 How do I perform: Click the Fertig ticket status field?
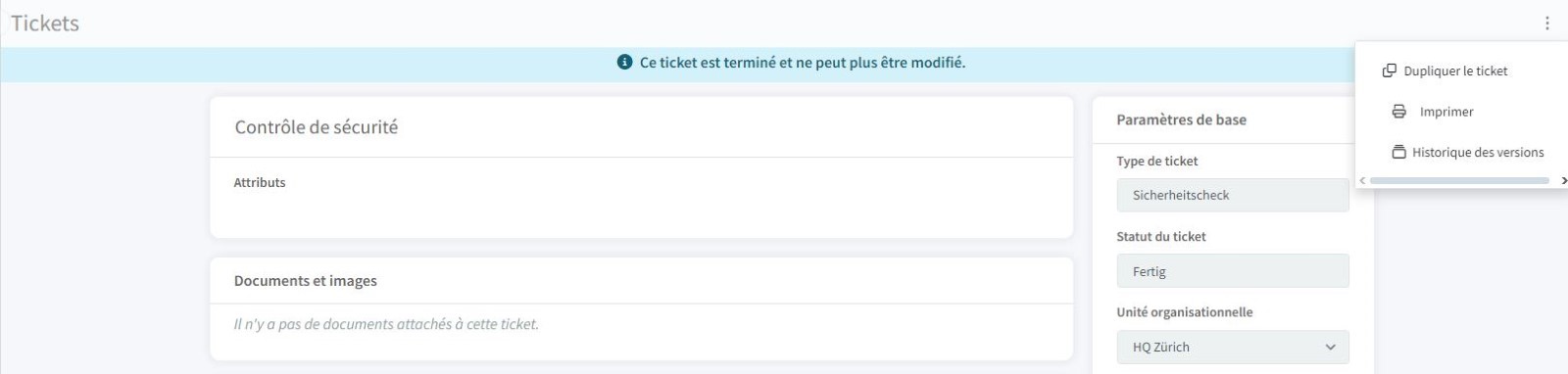1233,271
